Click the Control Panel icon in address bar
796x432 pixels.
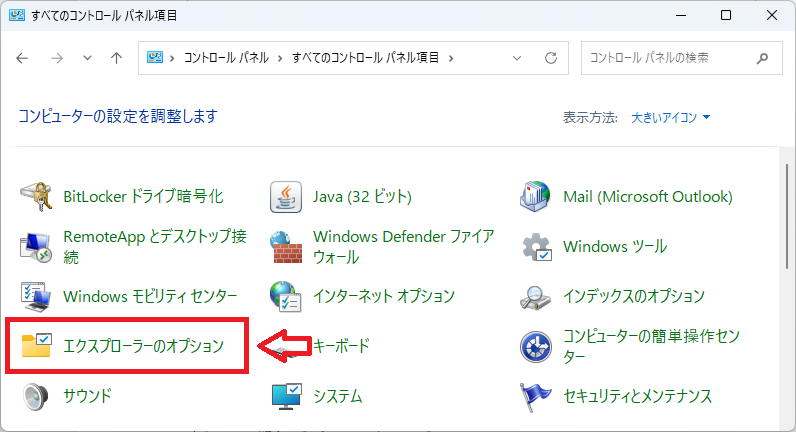point(155,57)
